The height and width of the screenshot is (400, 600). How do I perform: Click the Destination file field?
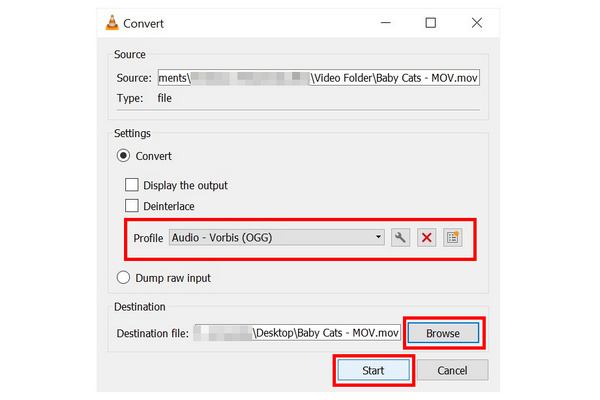pyautogui.click(x=297, y=333)
